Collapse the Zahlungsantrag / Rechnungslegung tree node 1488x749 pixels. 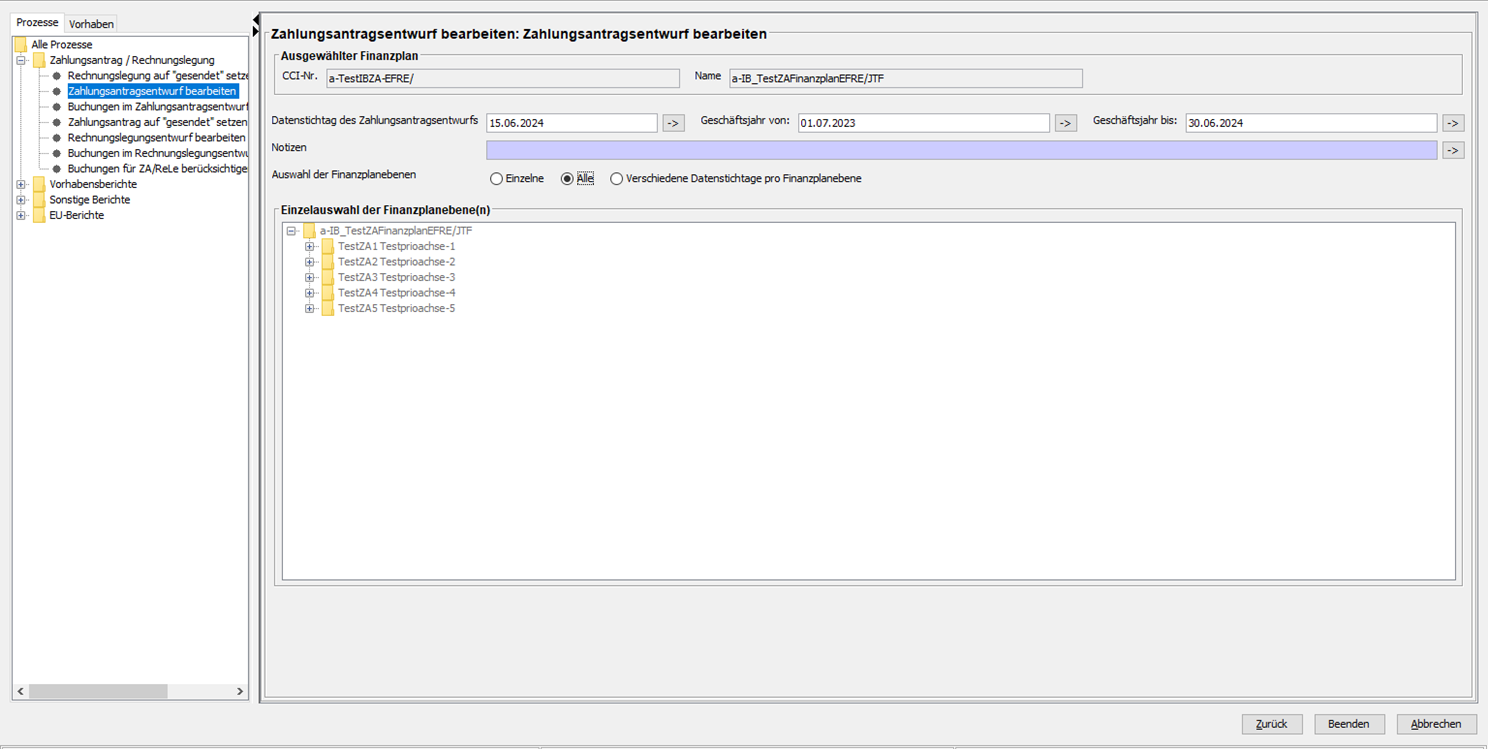(21, 60)
